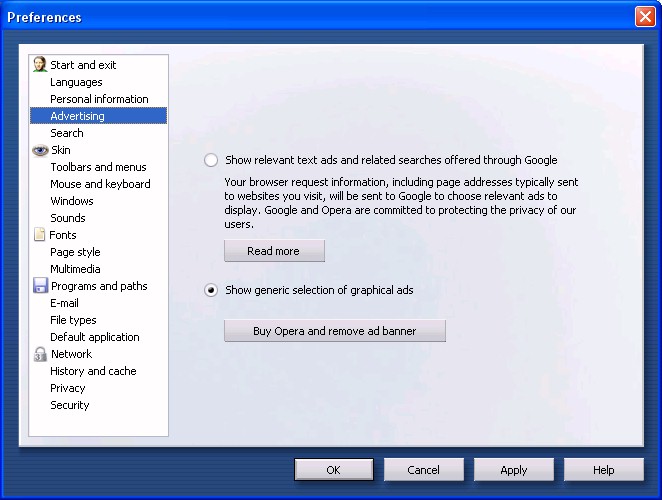The width and height of the screenshot is (662, 500).
Task: Click the Cancel button
Action: [x=423, y=470]
